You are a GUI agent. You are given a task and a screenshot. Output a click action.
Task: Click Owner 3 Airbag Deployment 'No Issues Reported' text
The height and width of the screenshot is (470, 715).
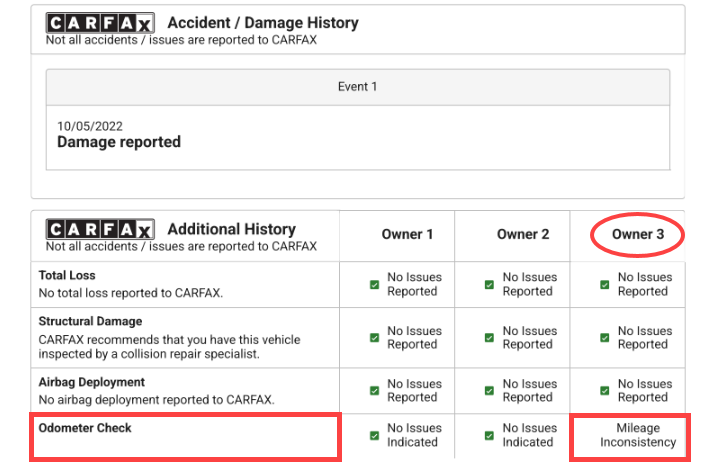click(x=645, y=391)
